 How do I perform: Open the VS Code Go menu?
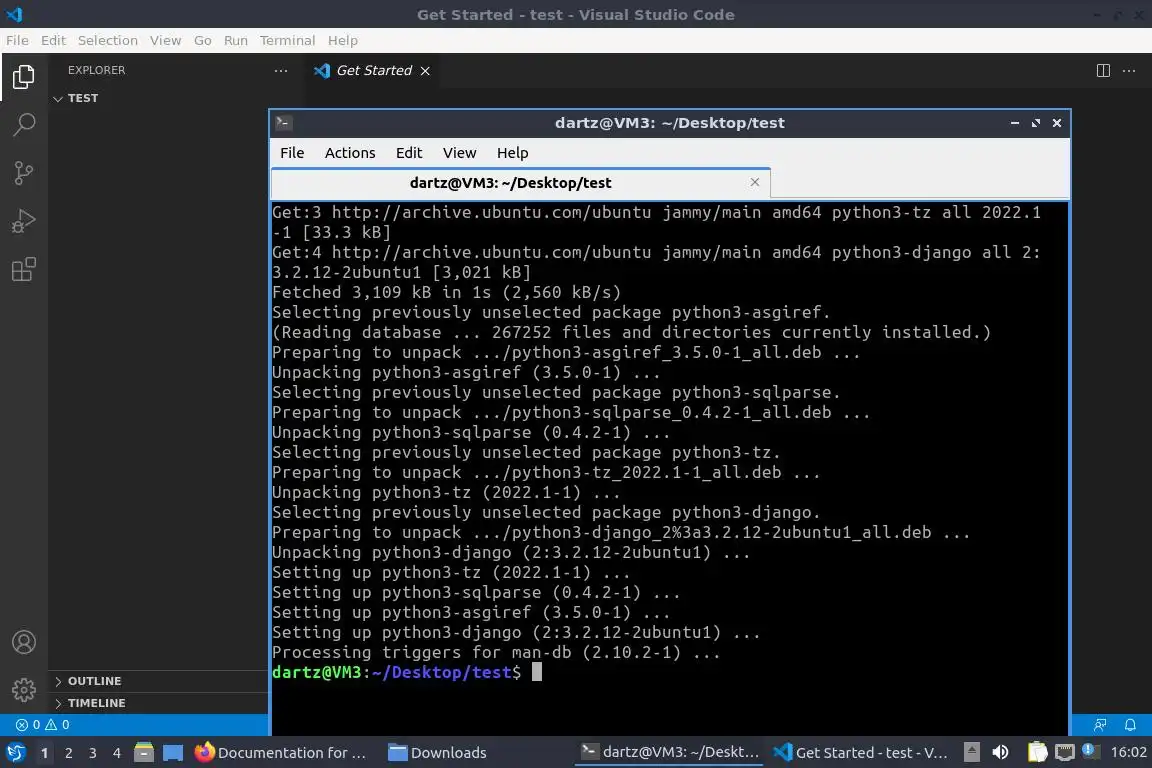[x=203, y=40]
